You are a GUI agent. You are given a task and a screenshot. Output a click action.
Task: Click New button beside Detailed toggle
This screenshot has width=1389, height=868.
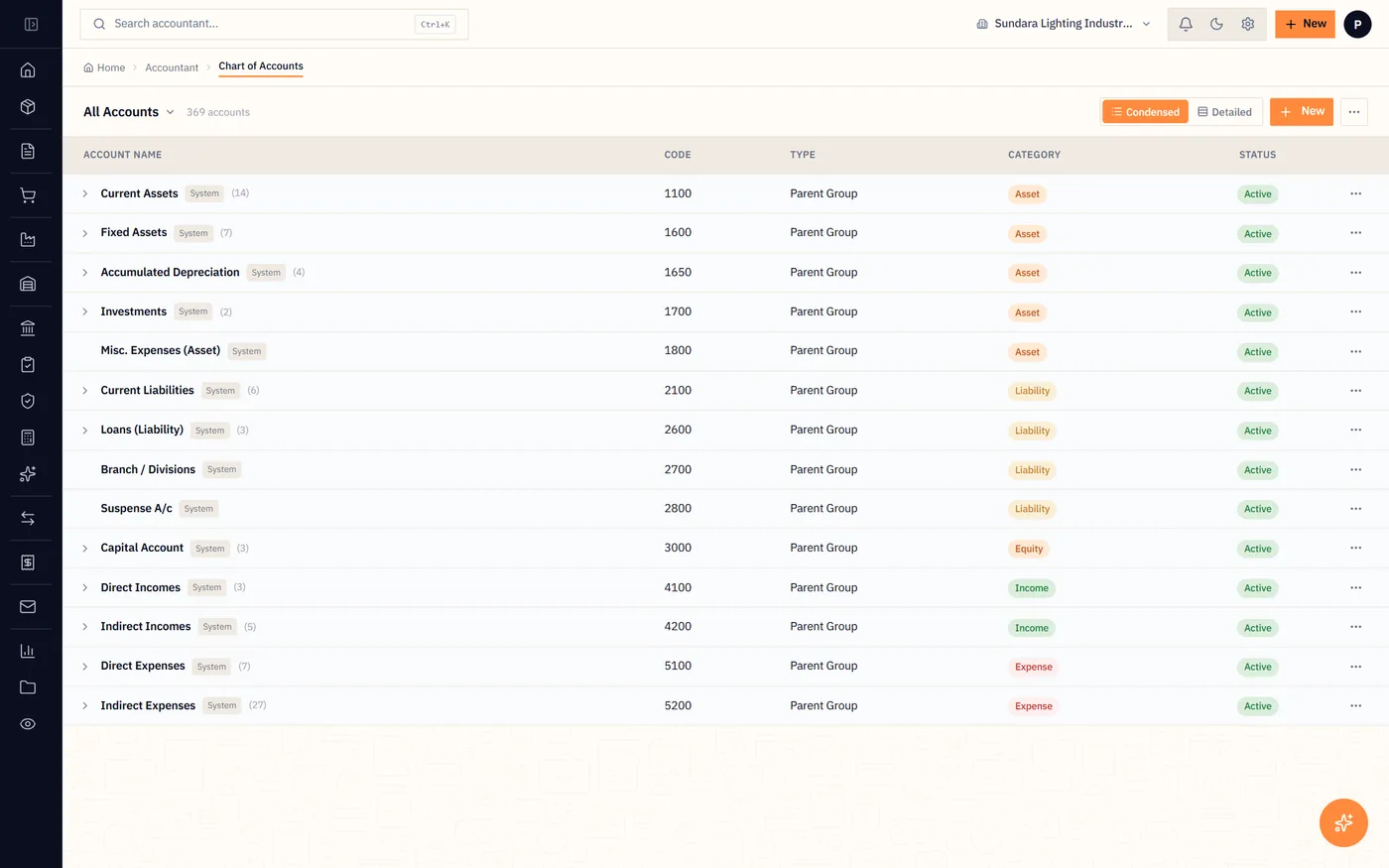coord(1302,111)
